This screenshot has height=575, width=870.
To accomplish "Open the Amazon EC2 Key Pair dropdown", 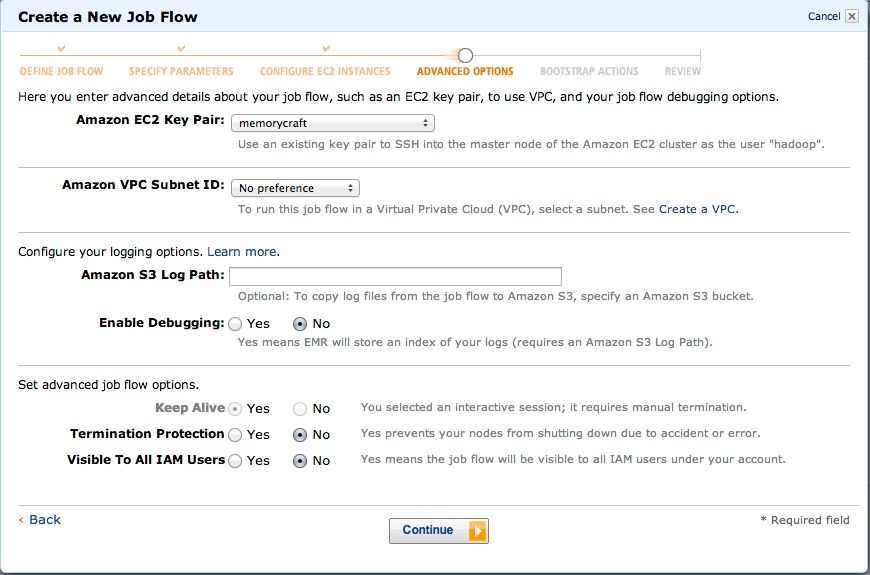I will click(x=332, y=123).
